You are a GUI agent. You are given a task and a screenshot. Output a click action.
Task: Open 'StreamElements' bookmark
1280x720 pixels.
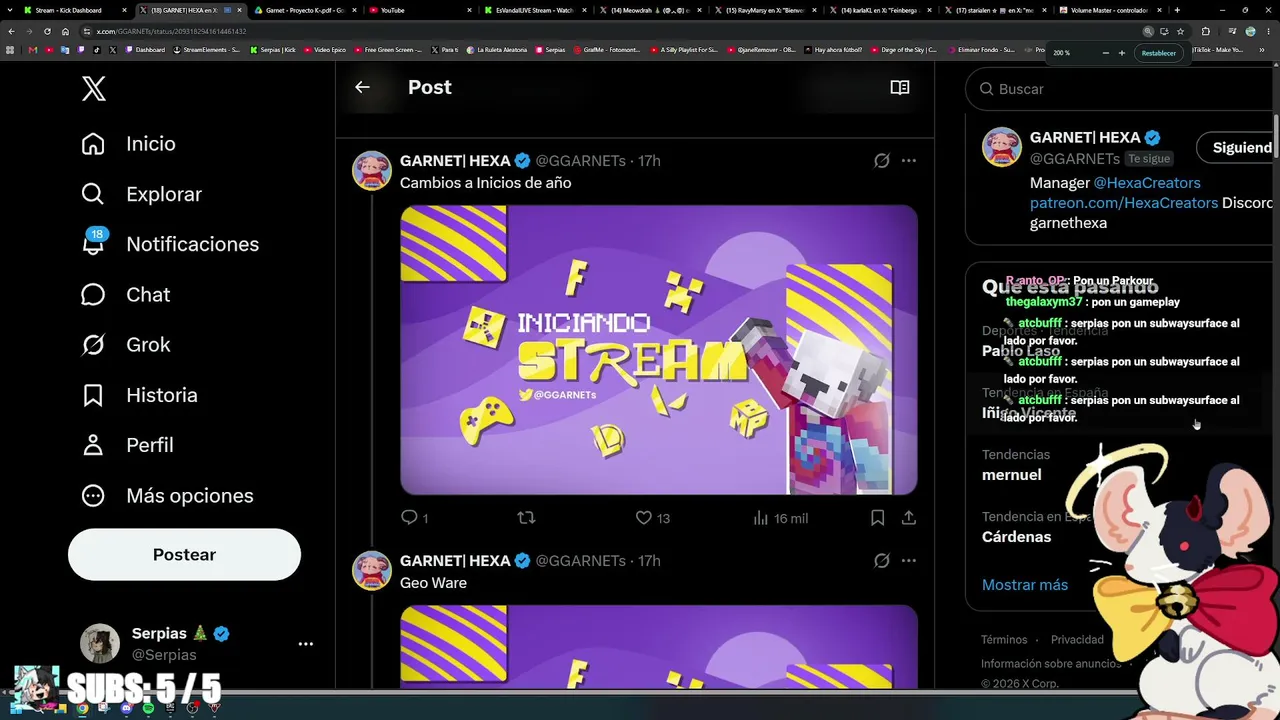tap(208, 49)
